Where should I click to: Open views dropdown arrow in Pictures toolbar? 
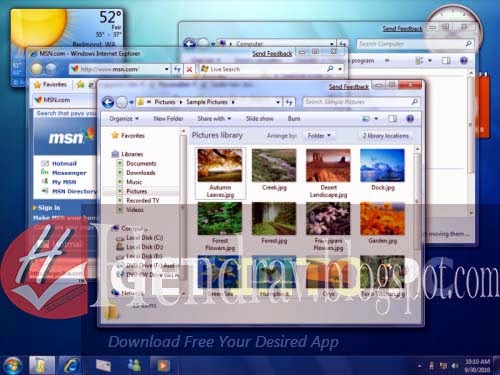click(376, 118)
